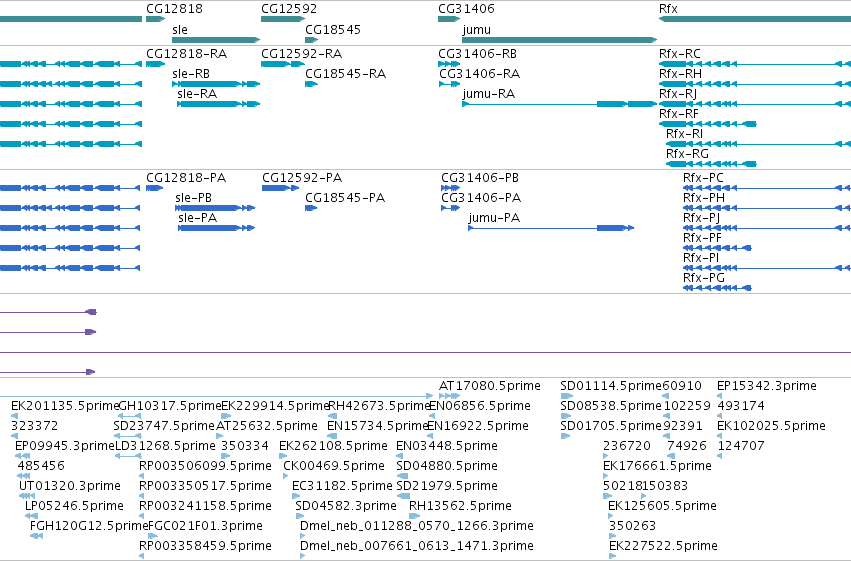Screen dimensions: 851x561
Task: Select the sle gene label
Action: (x=180, y=29)
